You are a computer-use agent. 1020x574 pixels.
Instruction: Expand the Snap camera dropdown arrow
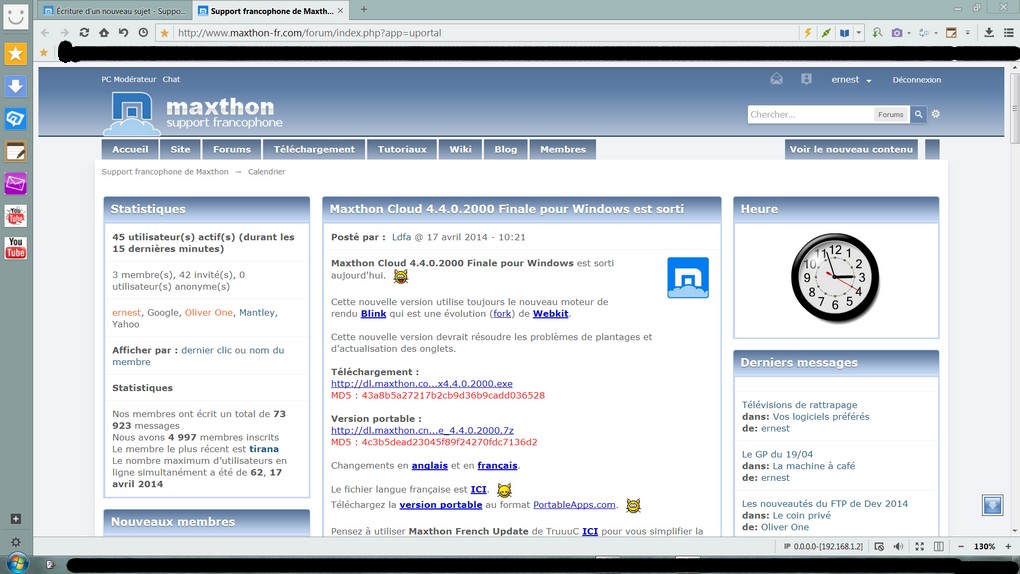click(x=909, y=33)
